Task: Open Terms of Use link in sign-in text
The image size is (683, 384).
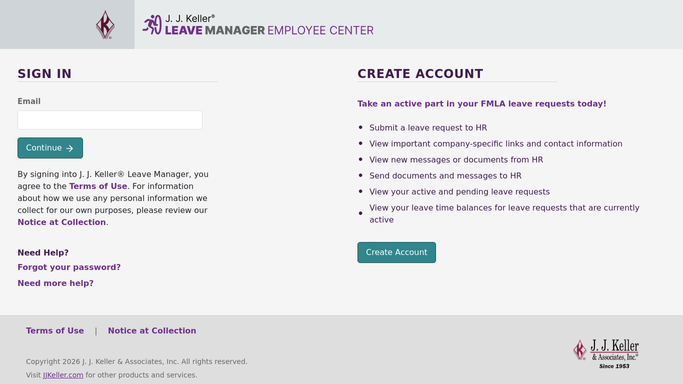Action: tap(98, 186)
